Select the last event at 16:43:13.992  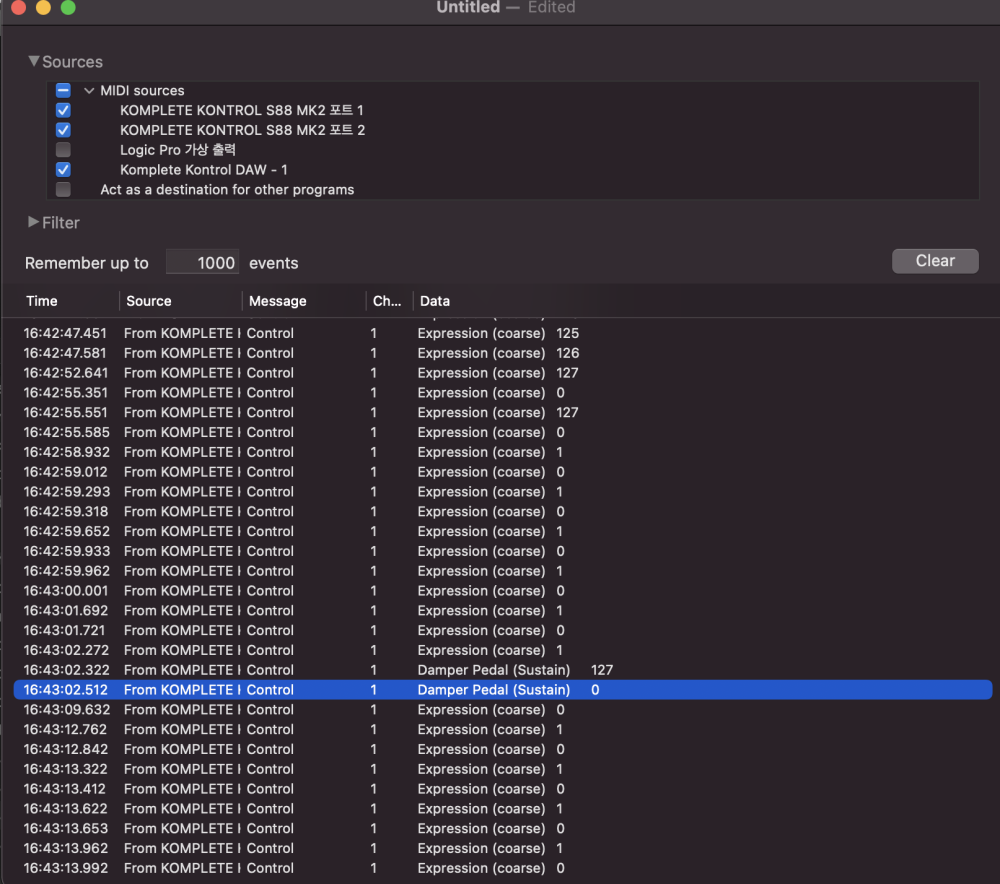coord(503,867)
